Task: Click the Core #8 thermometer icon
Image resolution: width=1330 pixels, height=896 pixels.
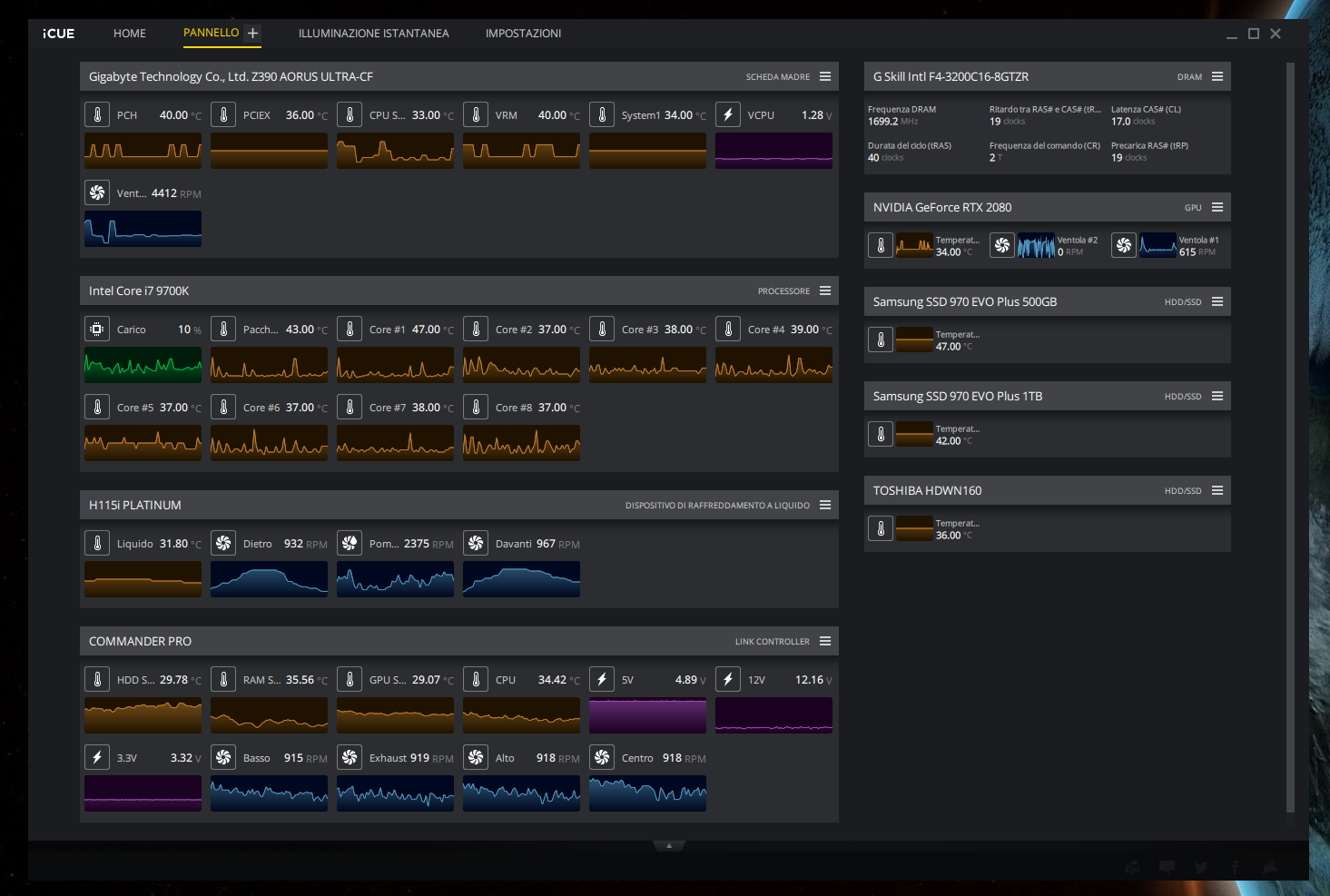Action: tap(476, 407)
